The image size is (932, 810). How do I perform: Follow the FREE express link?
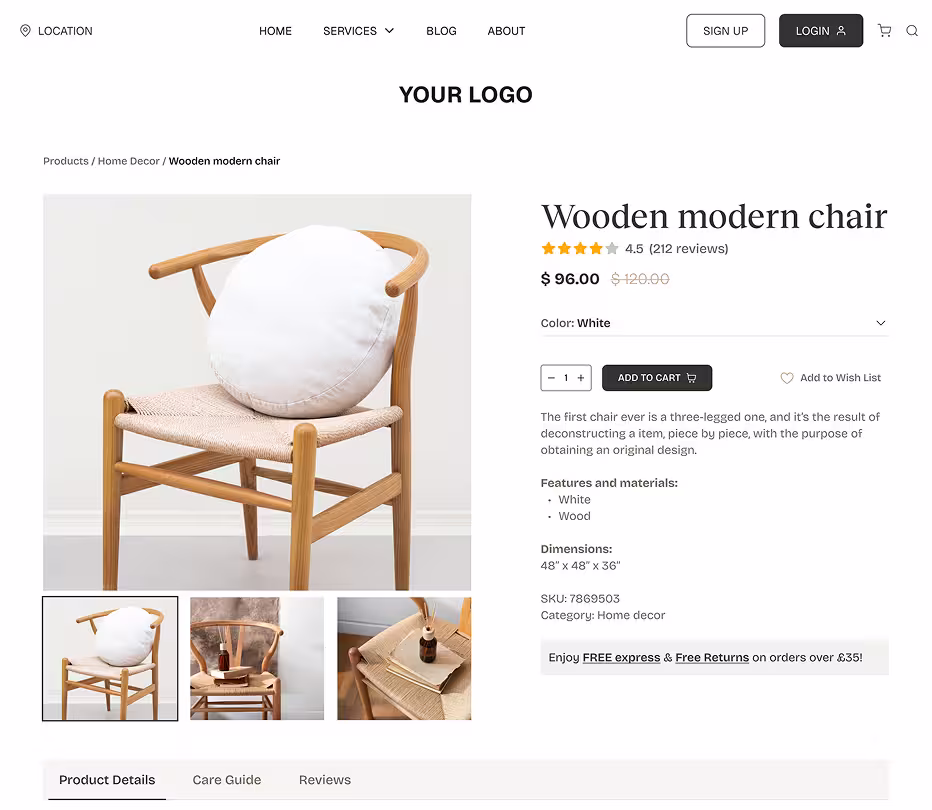click(621, 658)
